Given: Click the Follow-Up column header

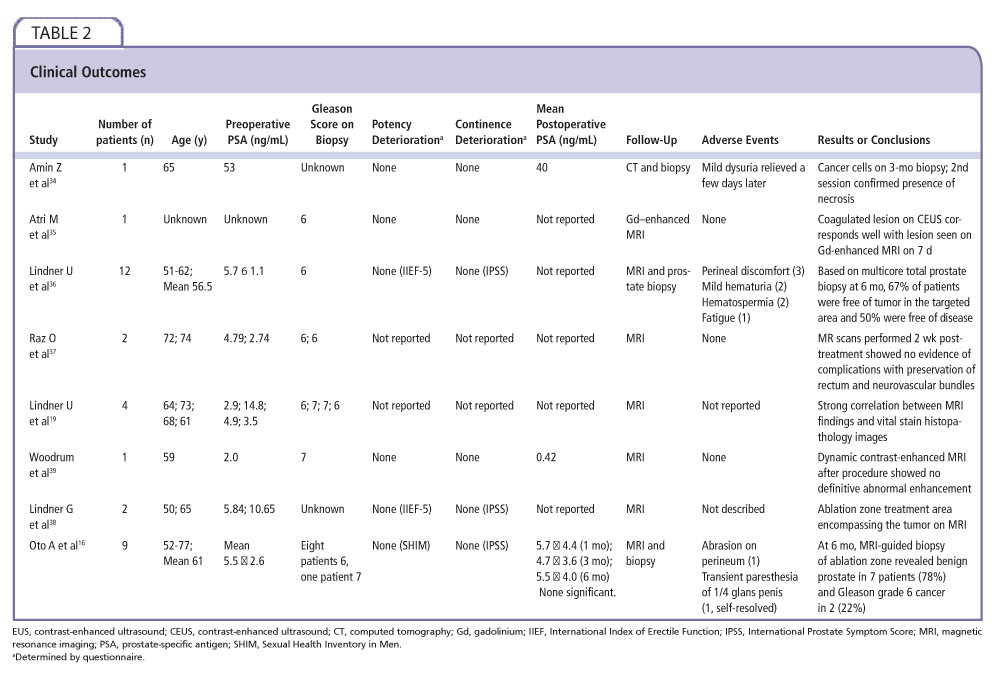Looking at the screenshot, I should pyautogui.click(x=649, y=140).
